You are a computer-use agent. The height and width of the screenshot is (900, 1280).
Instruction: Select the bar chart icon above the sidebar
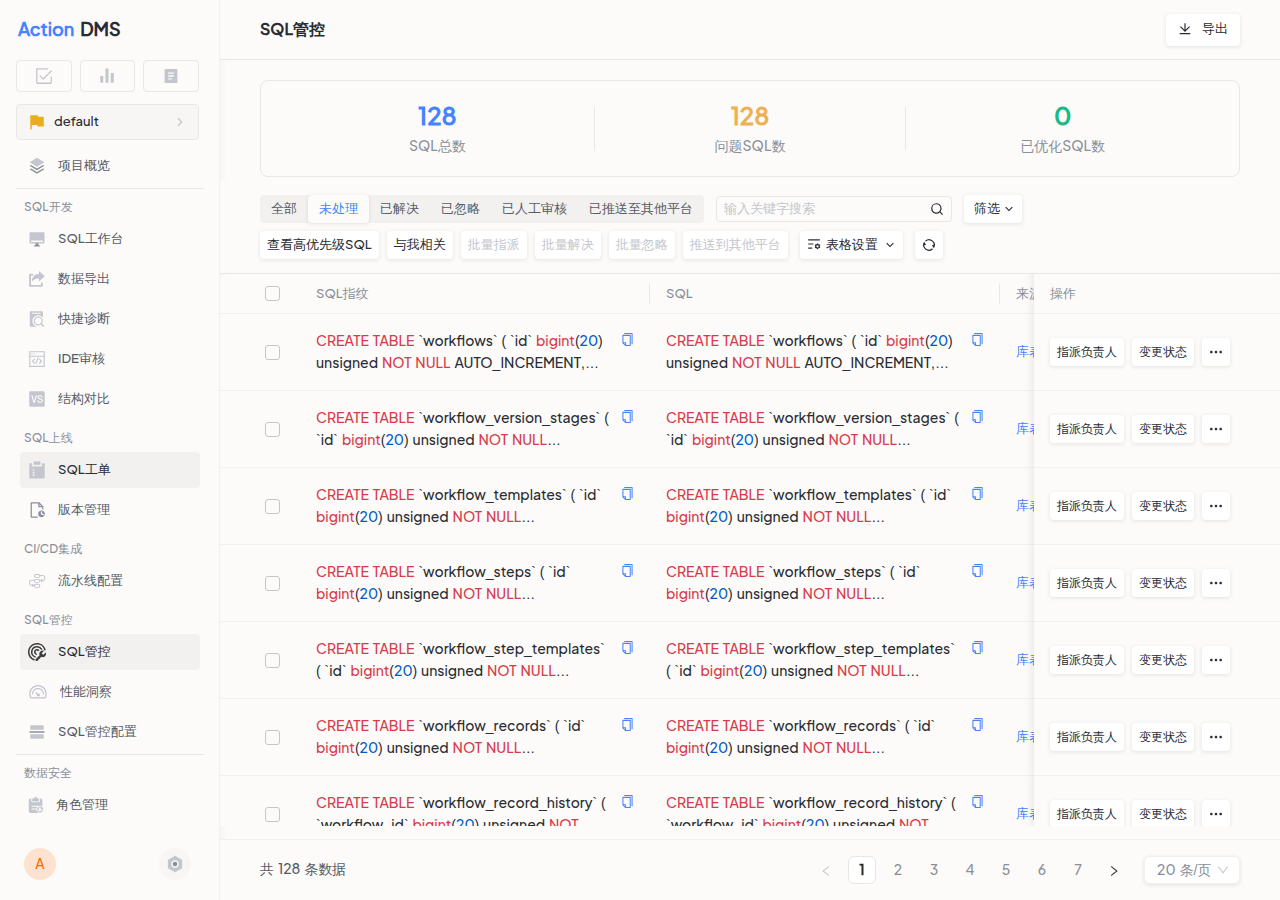[x=107, y=75]
